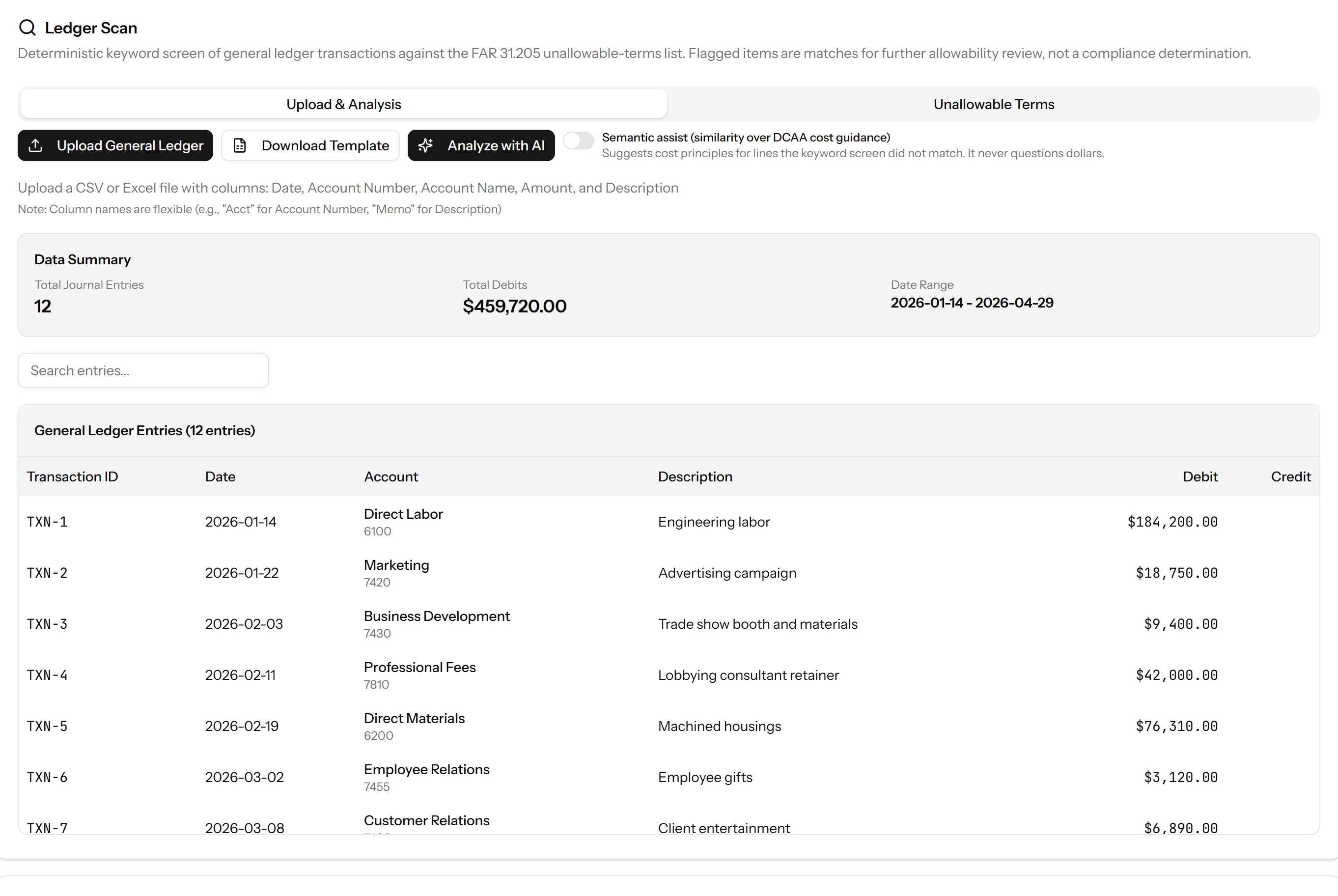Click the Lobbying consultant retainer description

(749, 675)
